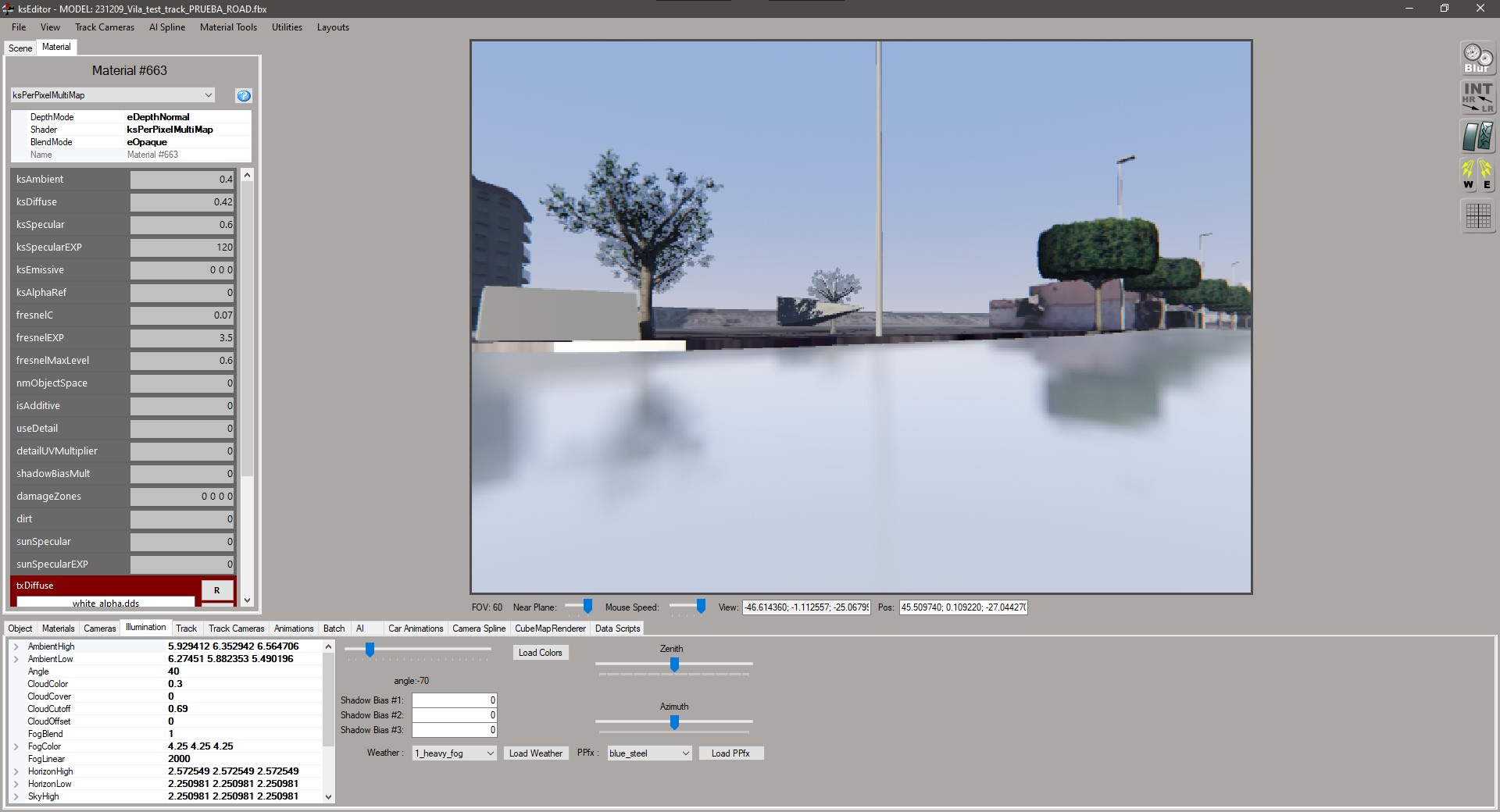The height and width of the screenshot is (812, 1500).
Task: Toggle the Blur effect icon
Action: pyautogui.click(x=1477, y=58)
